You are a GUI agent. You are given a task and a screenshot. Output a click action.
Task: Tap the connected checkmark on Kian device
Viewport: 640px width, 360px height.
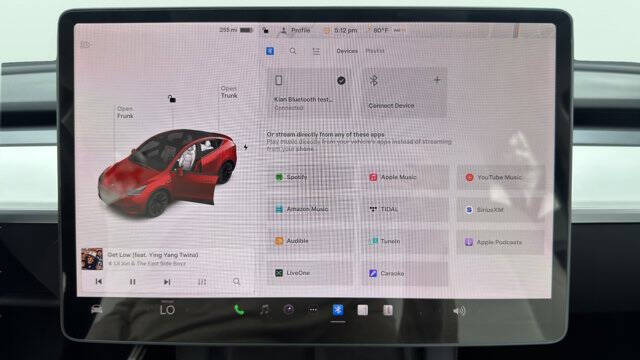341,80
